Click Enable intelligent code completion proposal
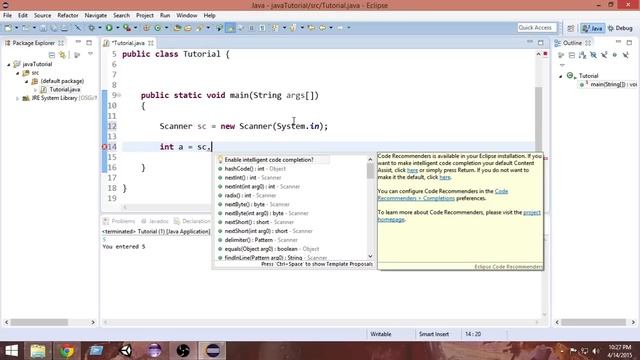Screen dimensions: 640x360 pyautogui.click(x=269, y=160)
